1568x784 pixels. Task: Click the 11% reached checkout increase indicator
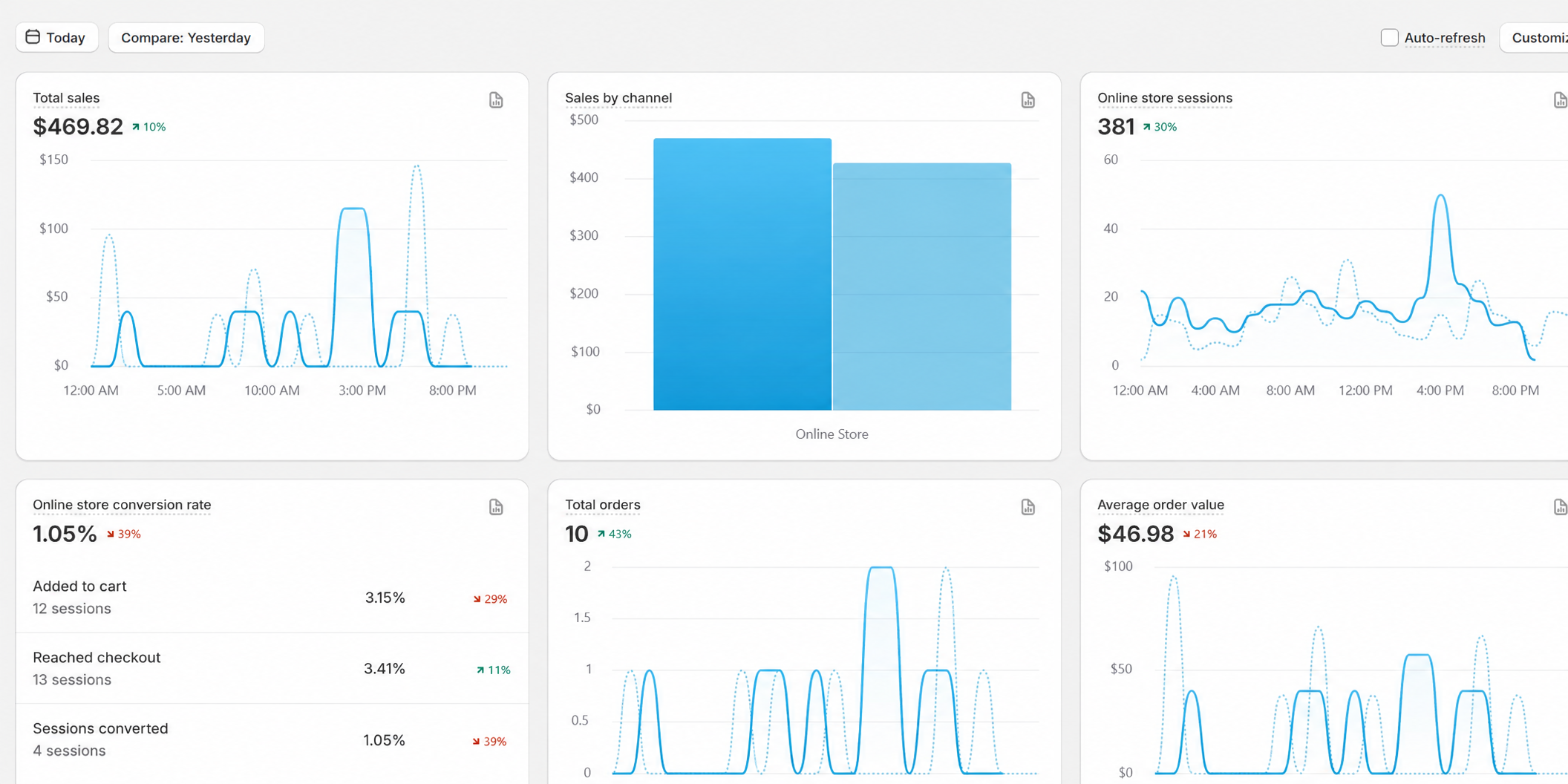493,670
